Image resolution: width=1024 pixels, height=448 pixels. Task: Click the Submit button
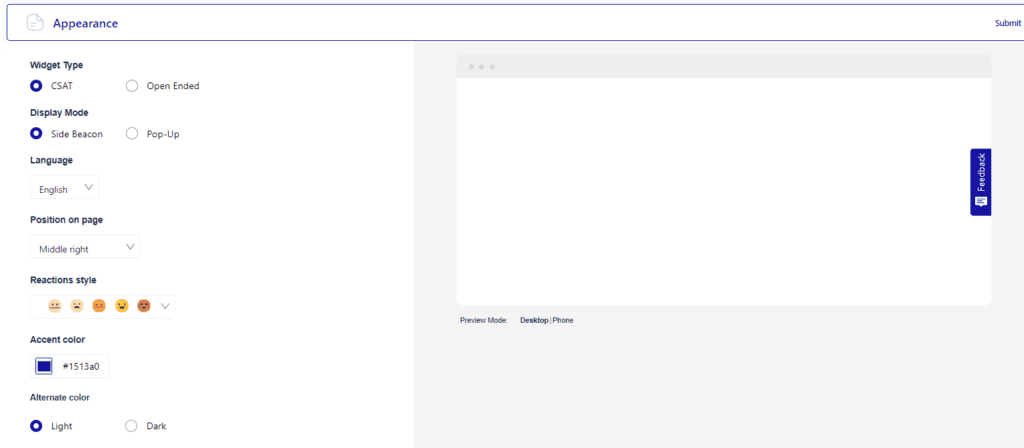[1007, 23]
